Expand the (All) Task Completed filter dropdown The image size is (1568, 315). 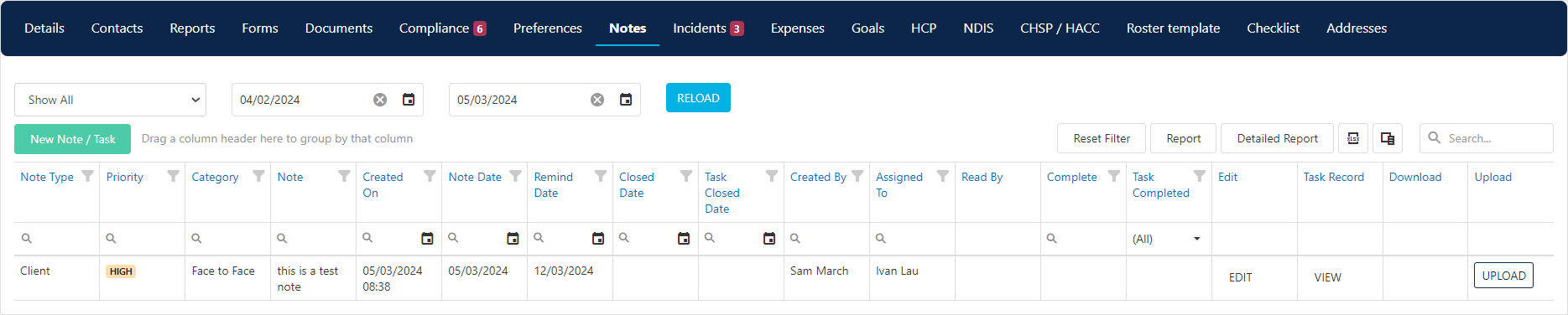point(1197,239)
